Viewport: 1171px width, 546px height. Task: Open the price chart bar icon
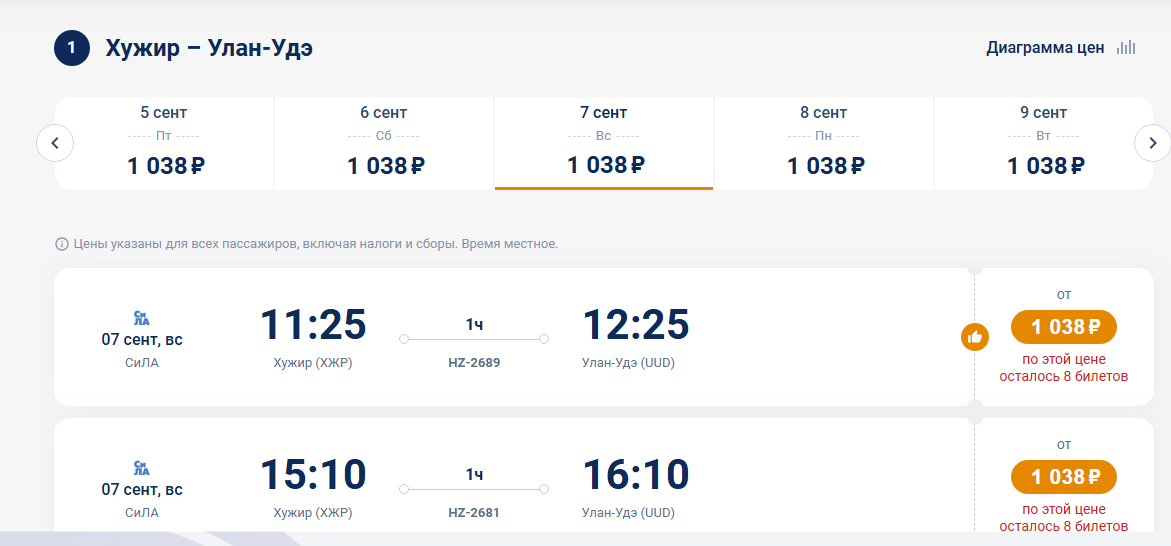1125,48
